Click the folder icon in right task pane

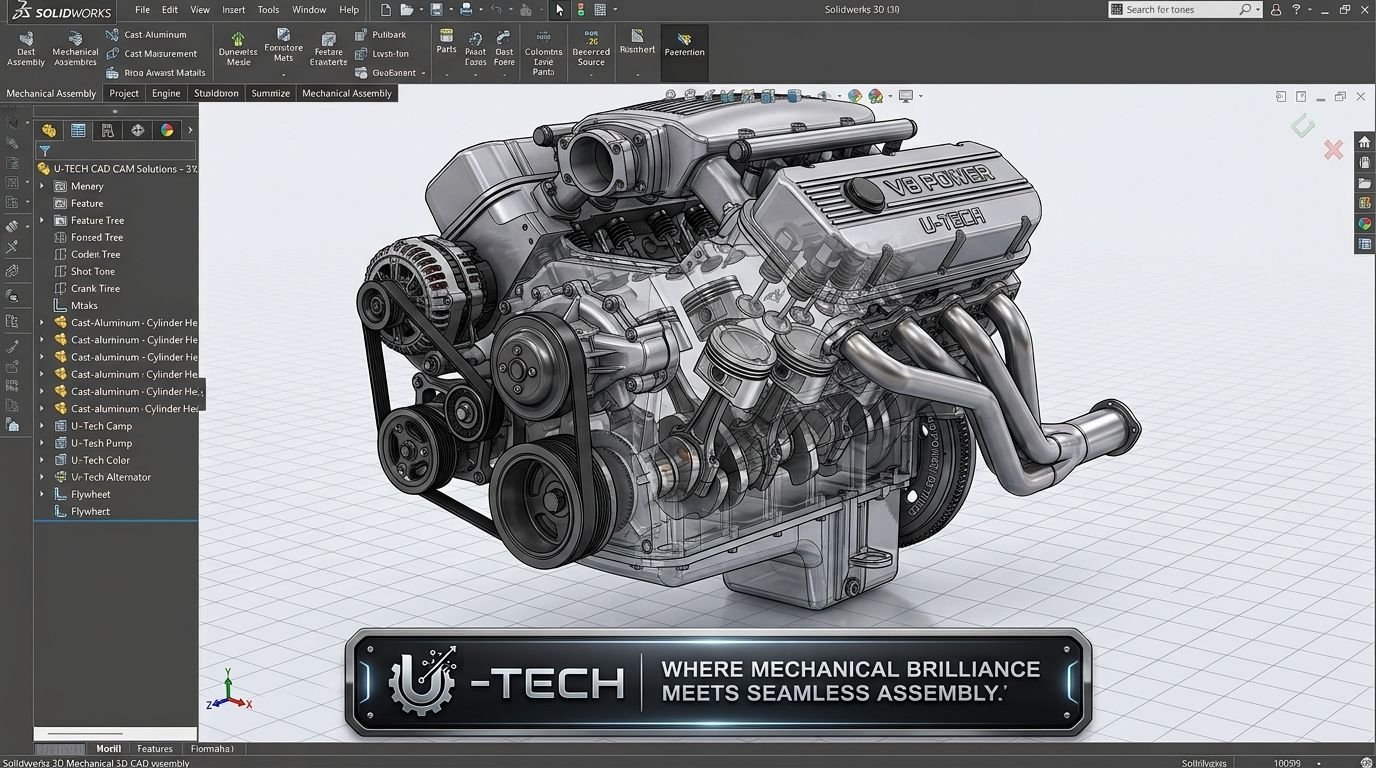(x=1365, y=183)
